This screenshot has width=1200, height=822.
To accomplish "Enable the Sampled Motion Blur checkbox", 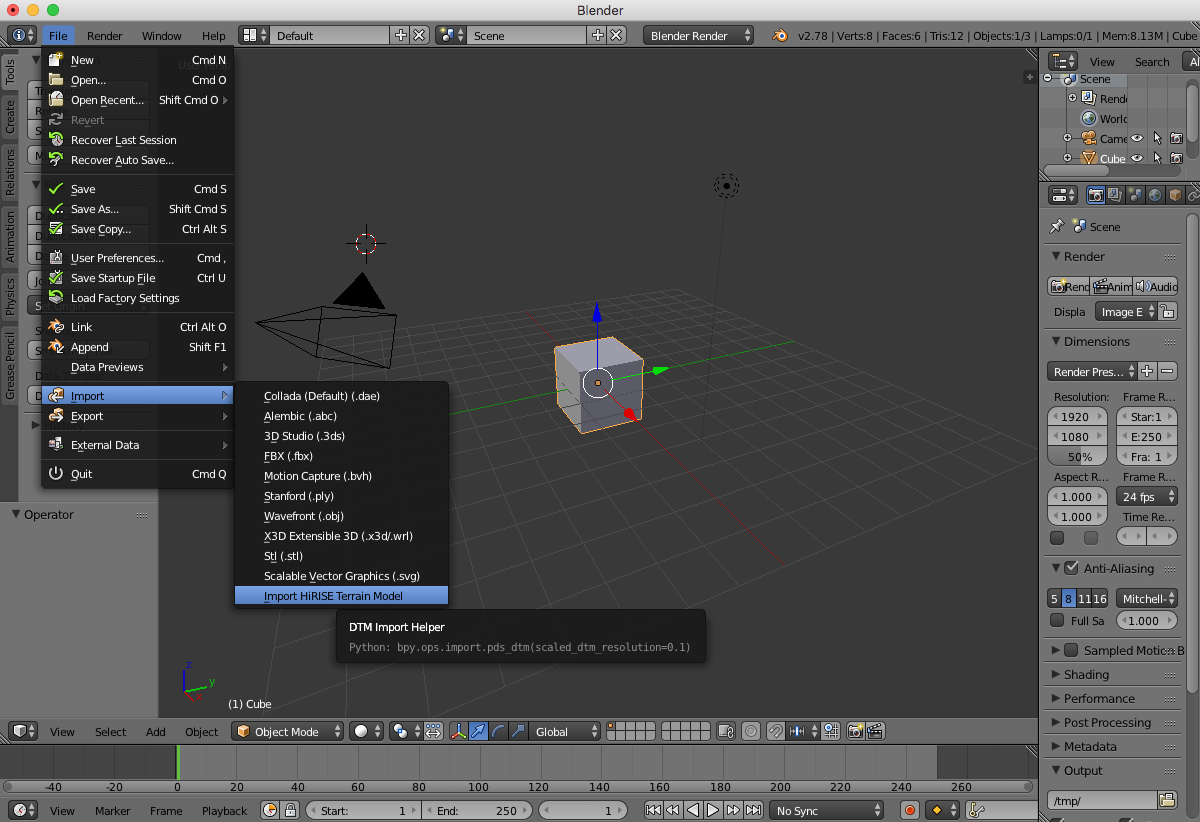I will (x=1071, y=650).
